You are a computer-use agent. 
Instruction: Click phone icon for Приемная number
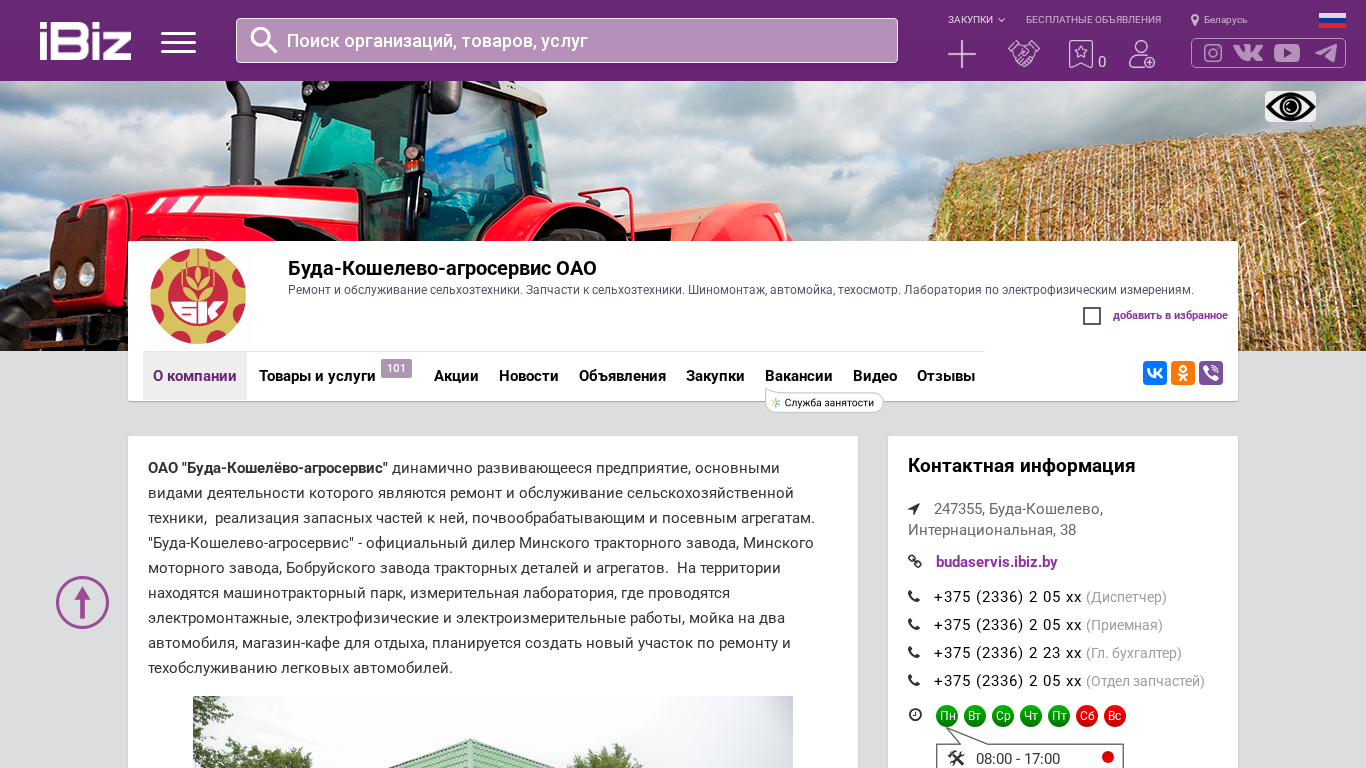[914, 625]
